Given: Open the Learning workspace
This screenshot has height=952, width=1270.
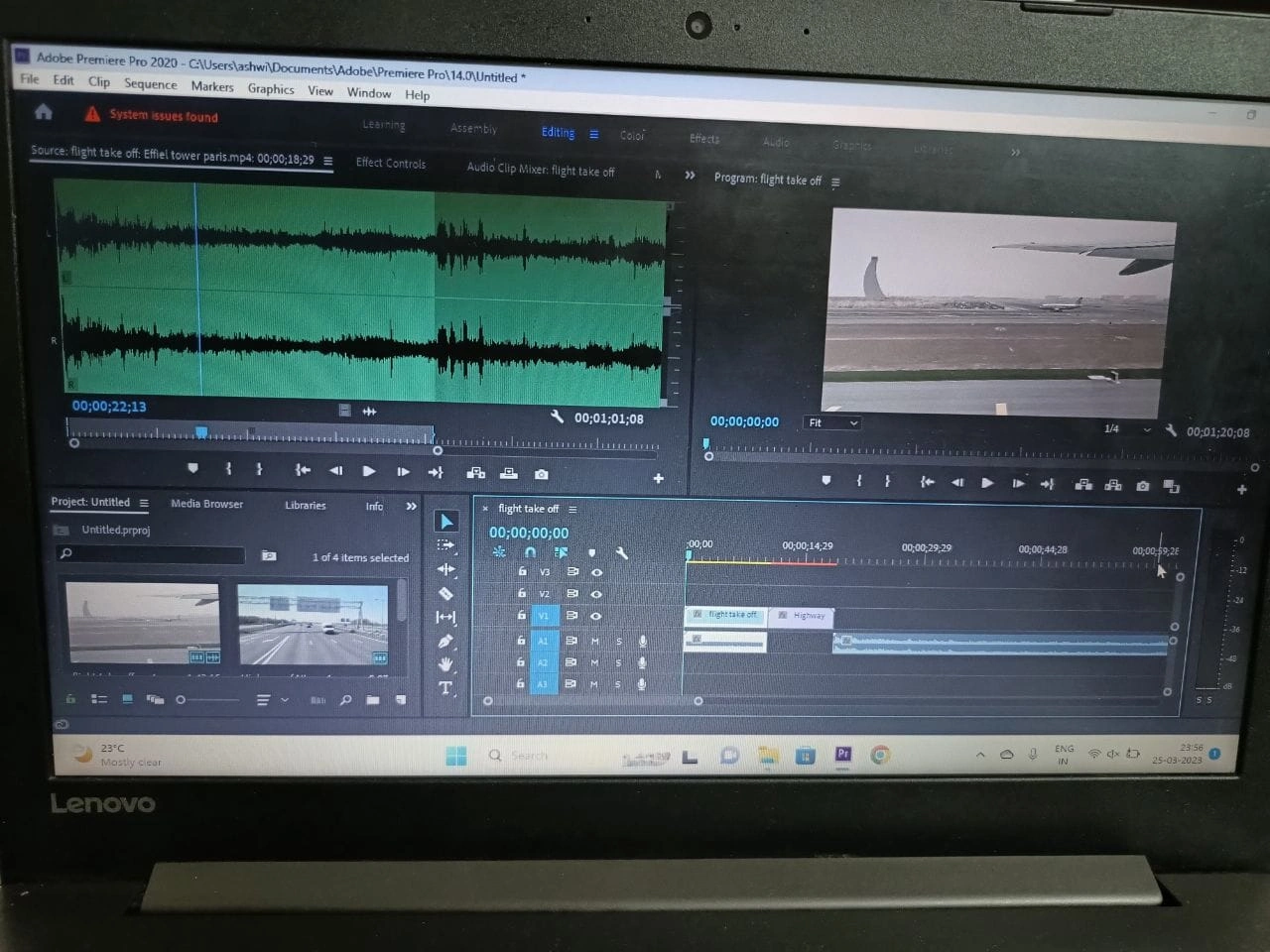Looking at the screenshot, I should pos(384,125).
